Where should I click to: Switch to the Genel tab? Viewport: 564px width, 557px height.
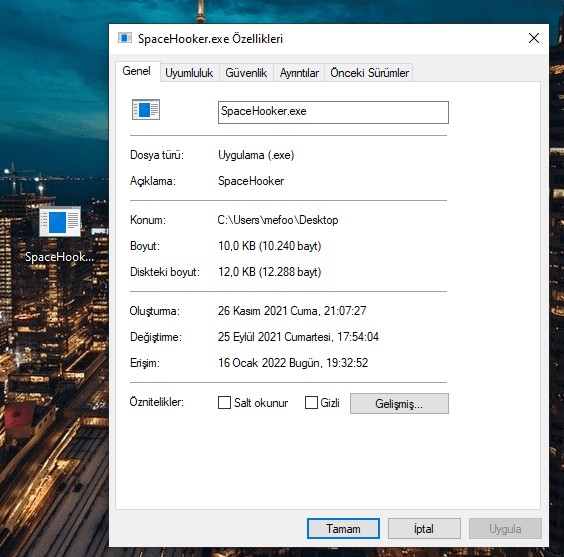coord(136,71)
